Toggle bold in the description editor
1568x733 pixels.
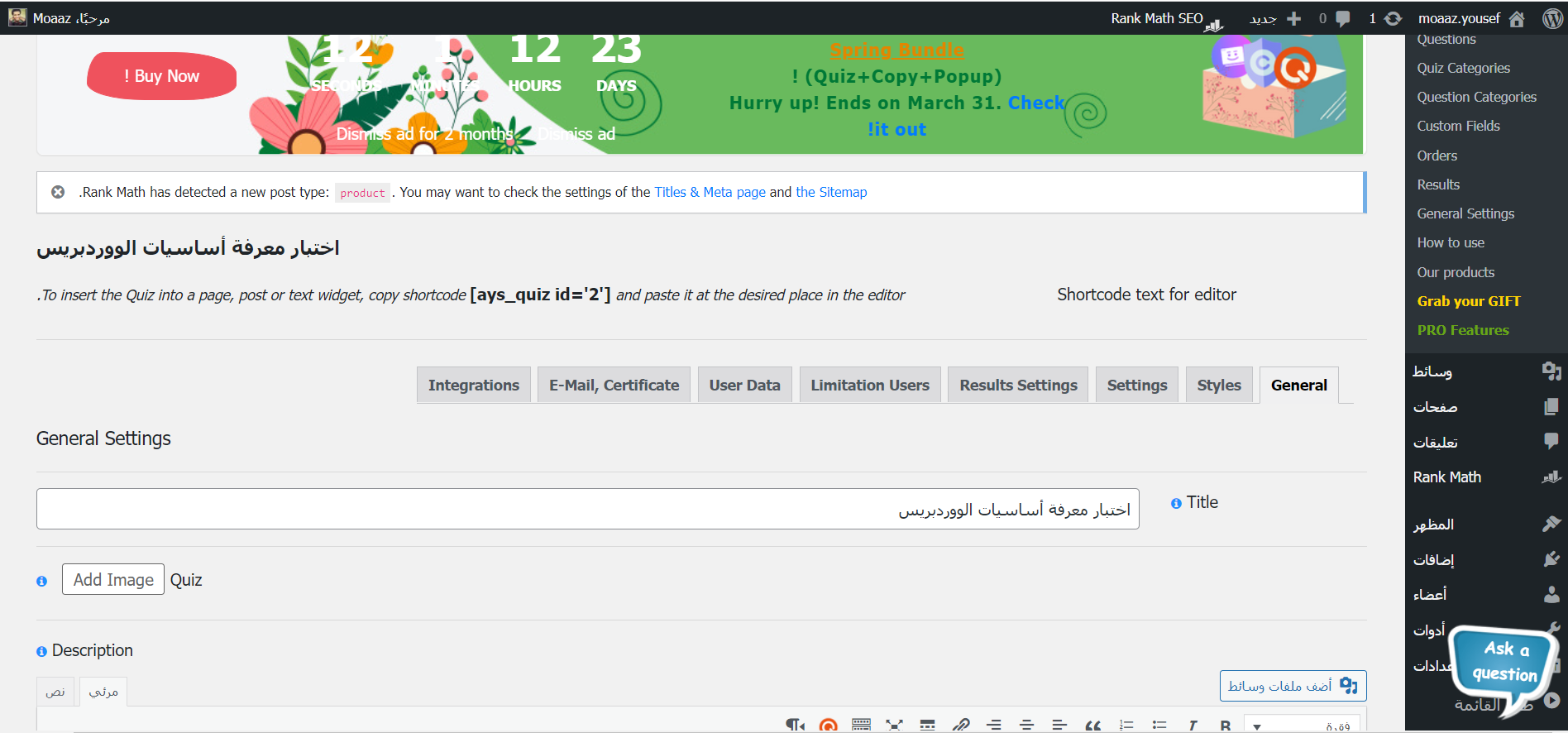(x=1226, y=726)
